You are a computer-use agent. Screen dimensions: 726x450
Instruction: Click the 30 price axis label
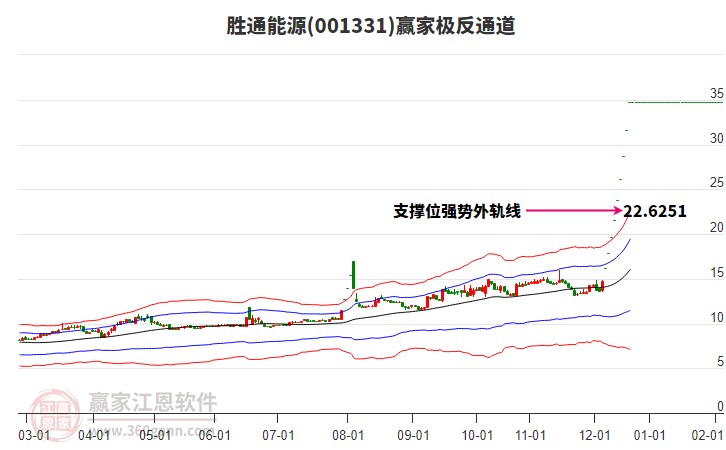(717, 138)
